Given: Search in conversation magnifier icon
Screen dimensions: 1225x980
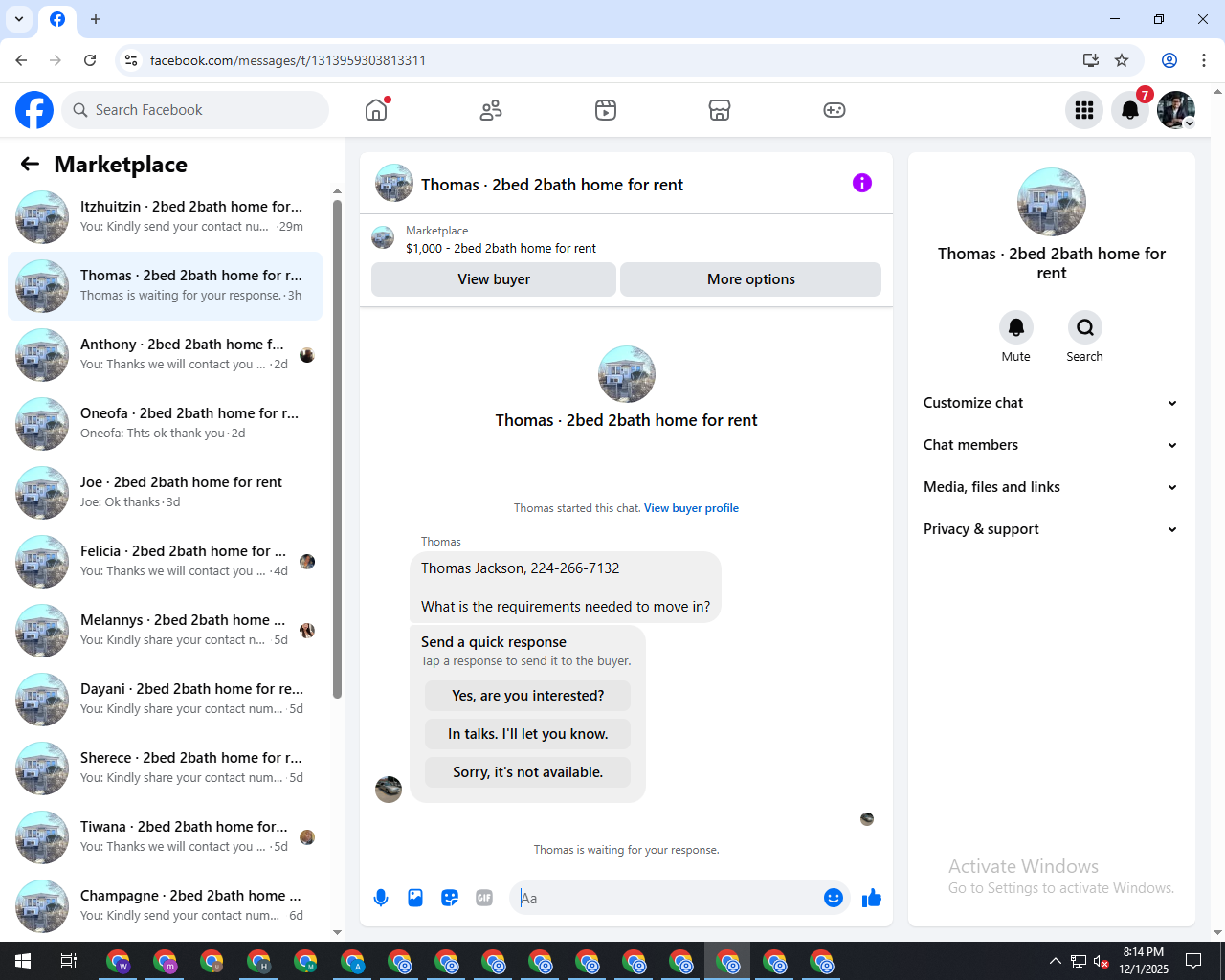Looking at the screenshot, I should click(x=1084, y=327).
